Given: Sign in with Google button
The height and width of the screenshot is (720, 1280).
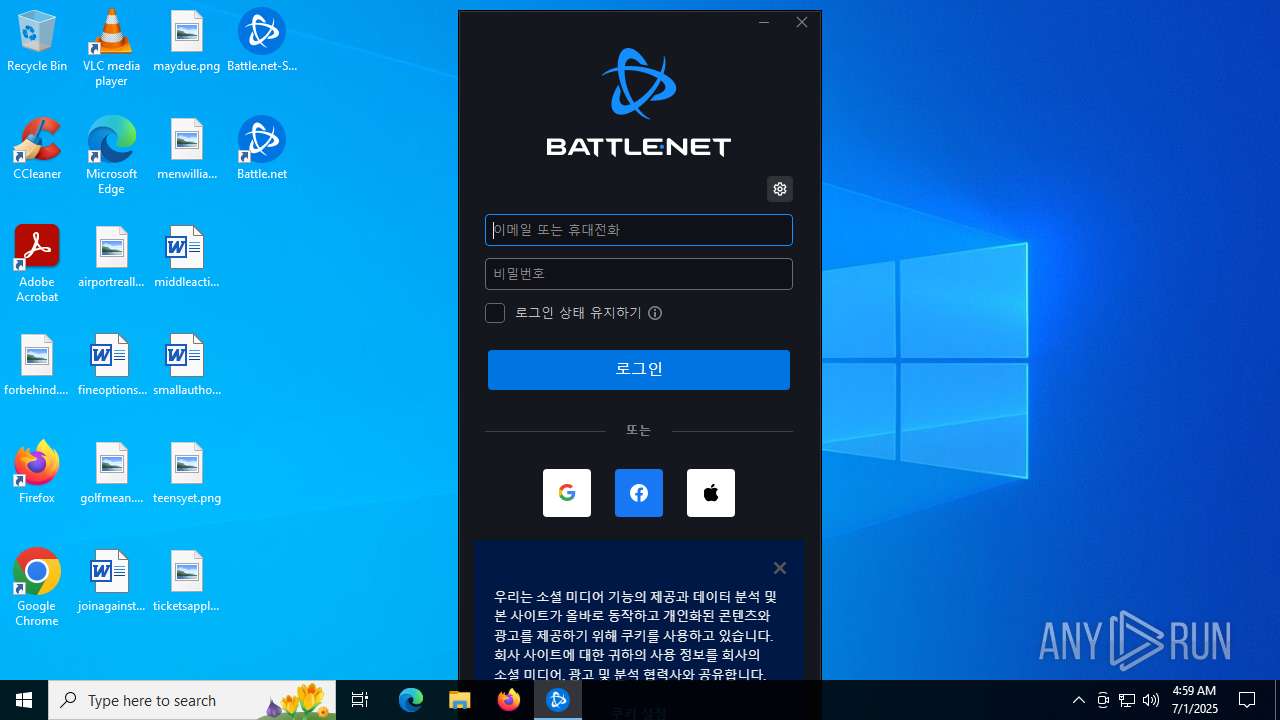Looking at the screenshot, I should click(567, 493).
